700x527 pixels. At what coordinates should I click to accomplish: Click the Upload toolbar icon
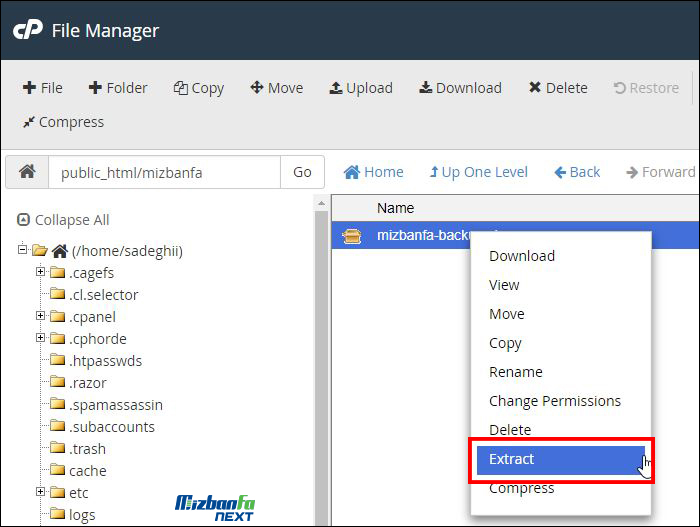tap(336, 88)
